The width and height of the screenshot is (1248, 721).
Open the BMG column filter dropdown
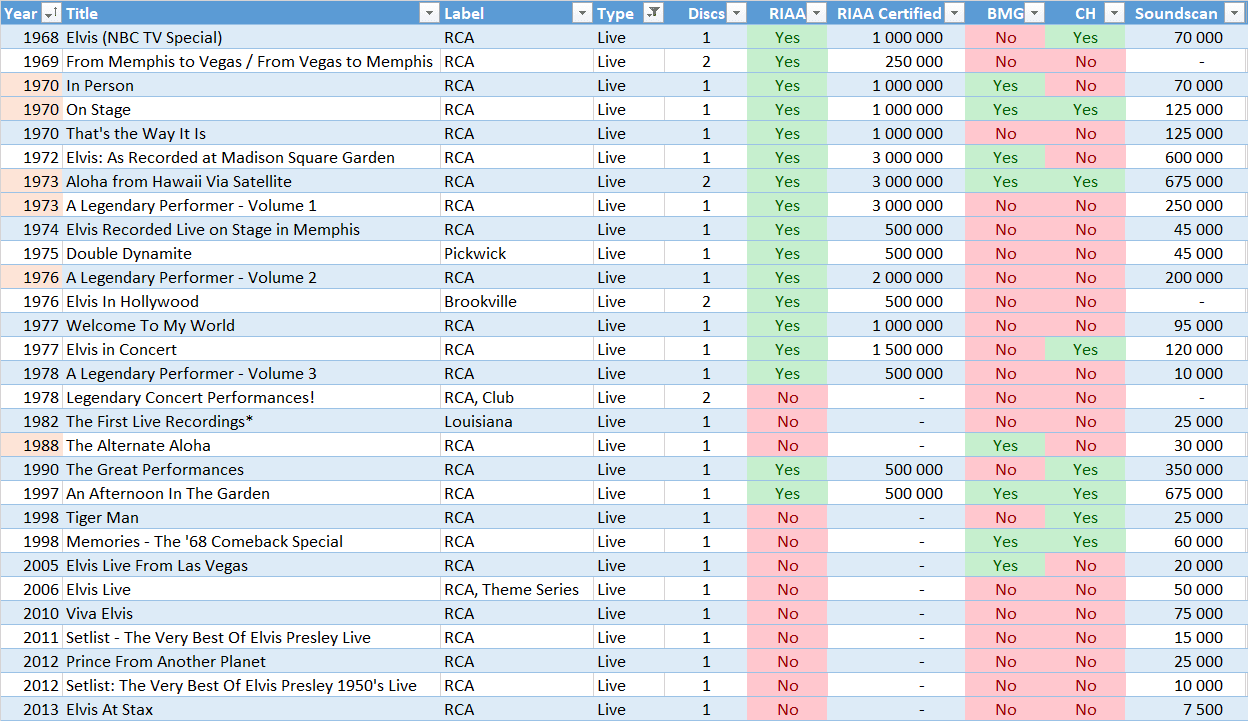coord(1035,13)
